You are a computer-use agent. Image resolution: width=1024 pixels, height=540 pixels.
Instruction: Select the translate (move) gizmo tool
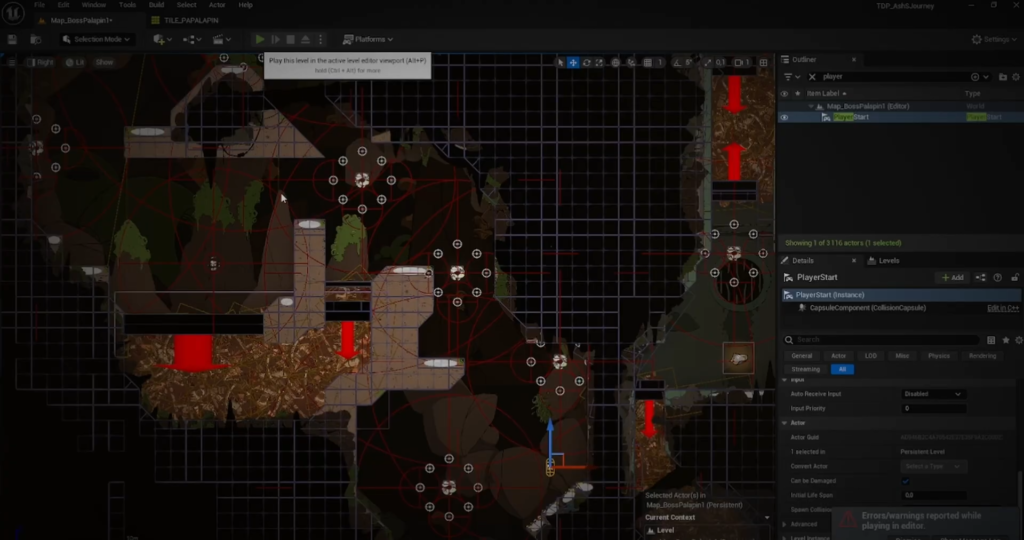tap(573, 62)
